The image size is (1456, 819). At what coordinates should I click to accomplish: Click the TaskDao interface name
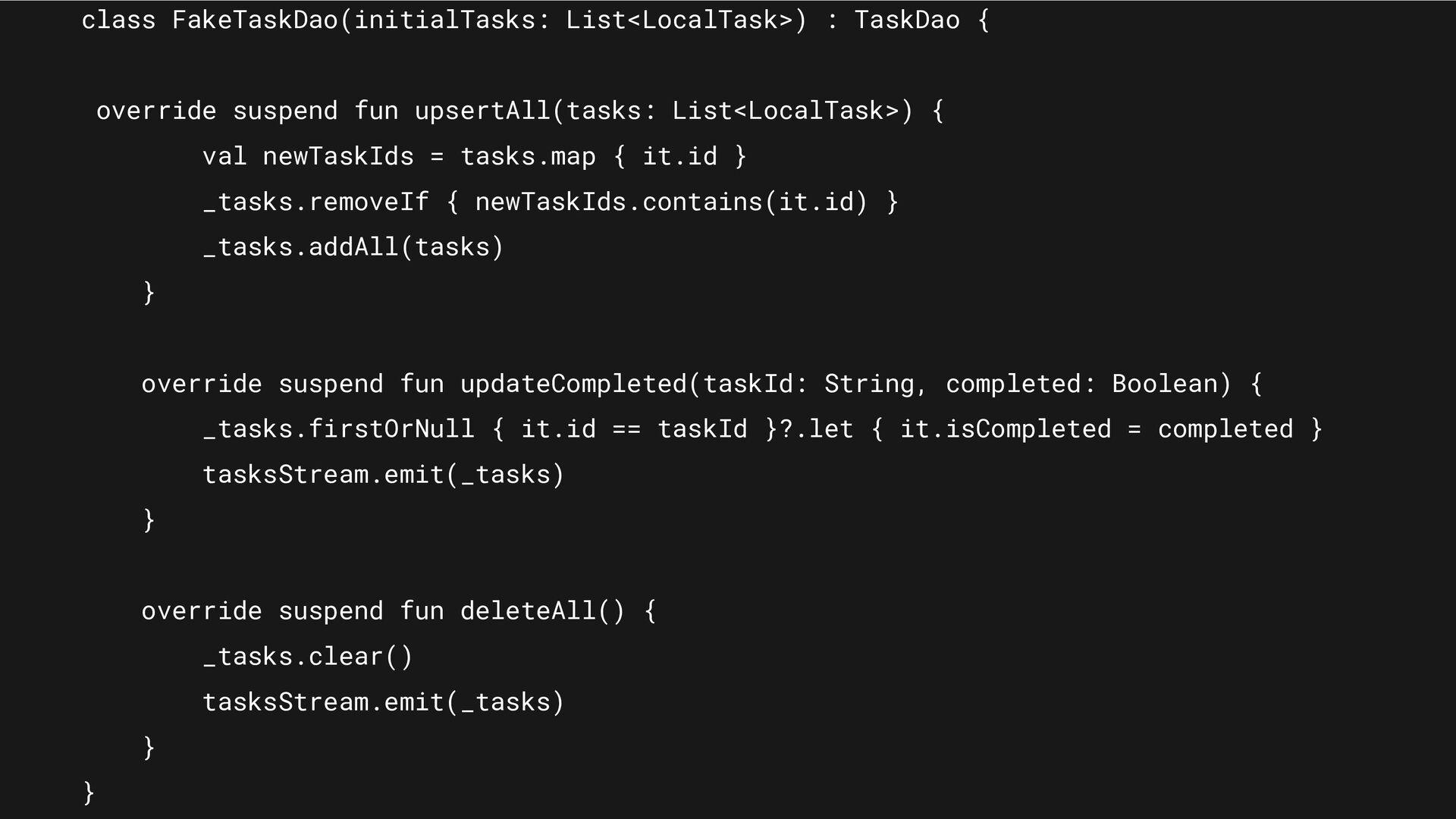[907, 20]
